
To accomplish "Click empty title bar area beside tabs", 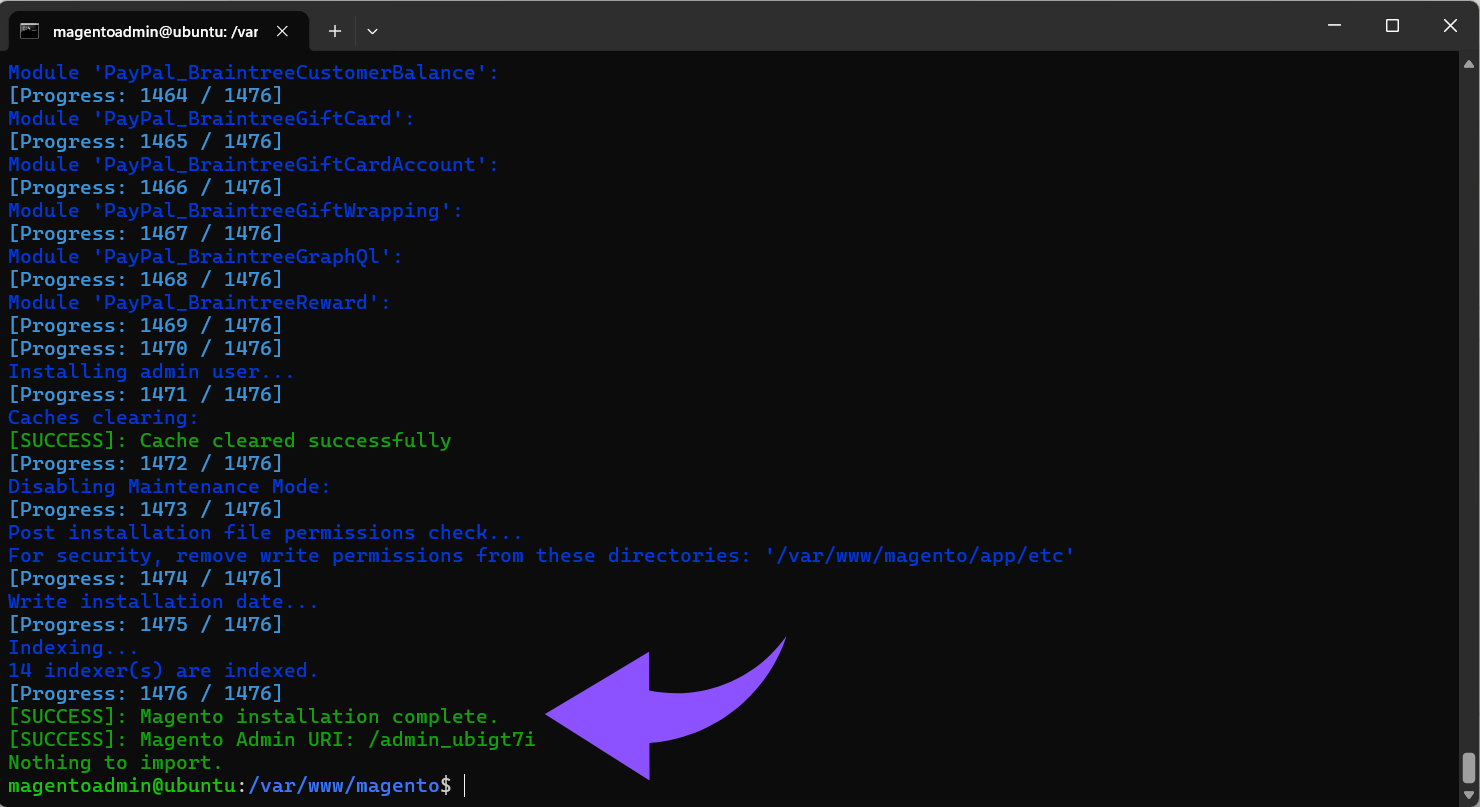I will pyautogui.click(x=800, y=28).
